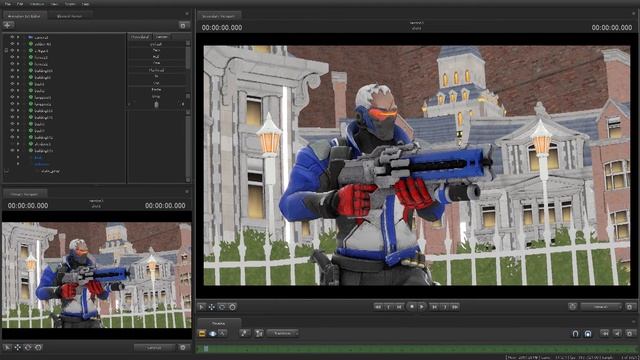The width and height of the screenshot is (640, 360).
Task: Select the camera1 row in tree
Action: click(64, 37)
